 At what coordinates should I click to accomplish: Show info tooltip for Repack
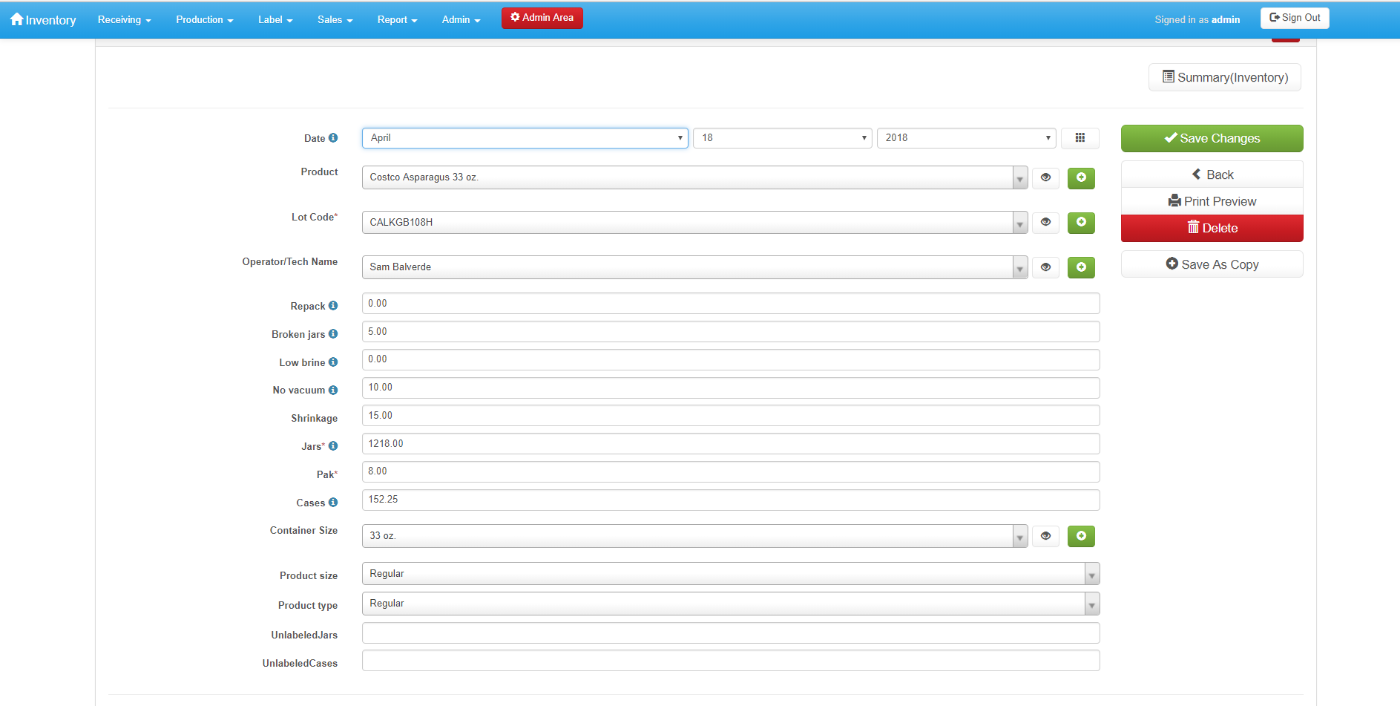[x=333, y=306]
